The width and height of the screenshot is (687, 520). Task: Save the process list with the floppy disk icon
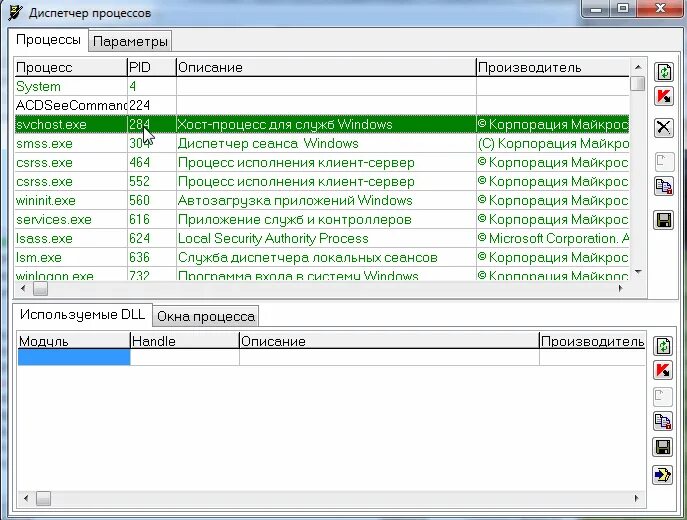(664, 220)
